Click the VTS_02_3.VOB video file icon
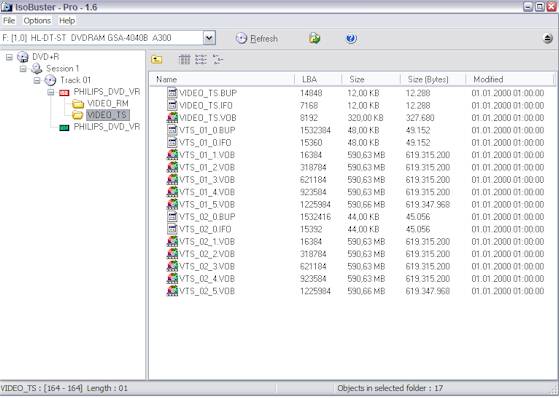The image size is (560, 398). tap(172, 267)
